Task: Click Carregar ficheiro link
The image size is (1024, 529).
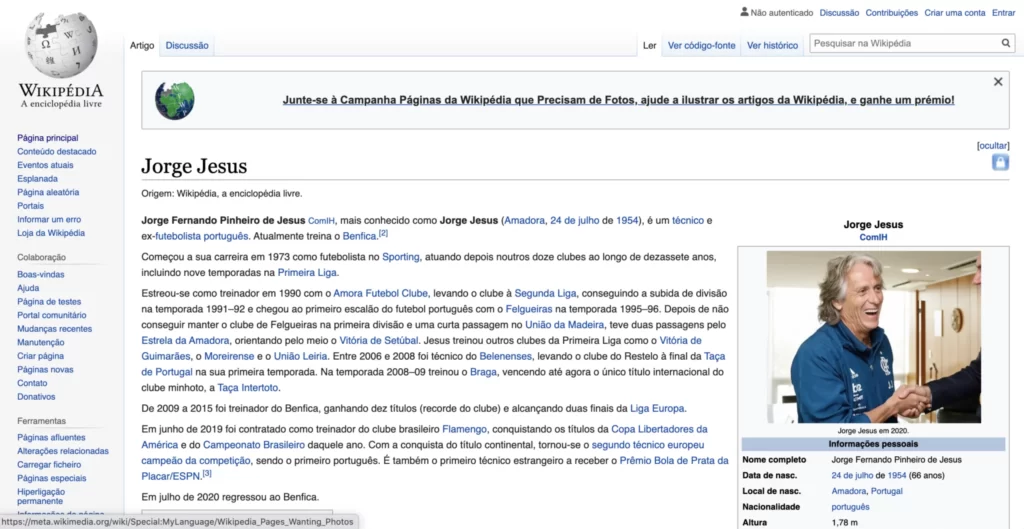Action: coord(49,465)
